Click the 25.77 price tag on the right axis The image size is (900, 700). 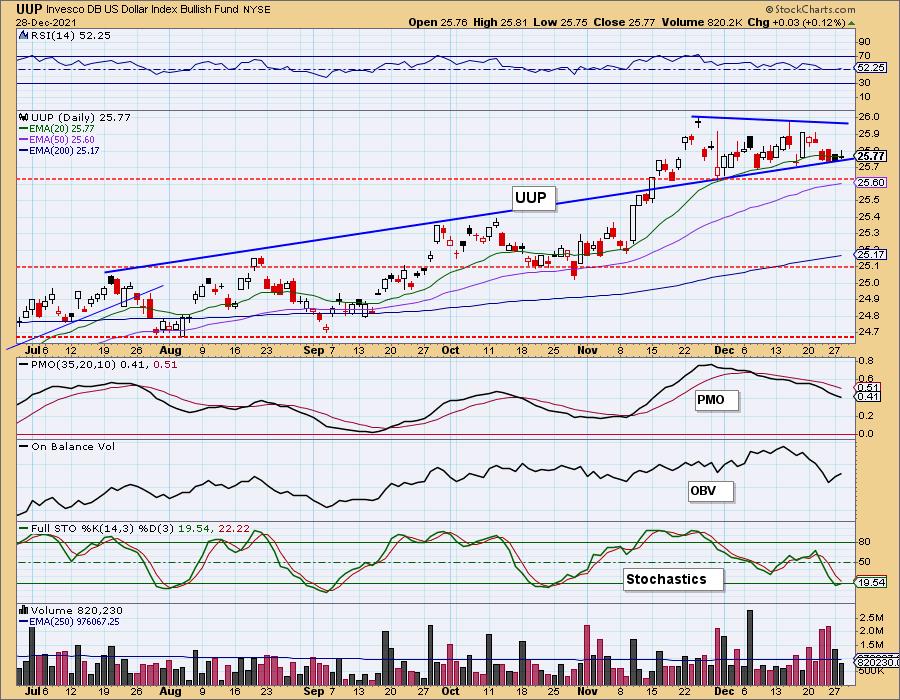(x=871, y=156)
